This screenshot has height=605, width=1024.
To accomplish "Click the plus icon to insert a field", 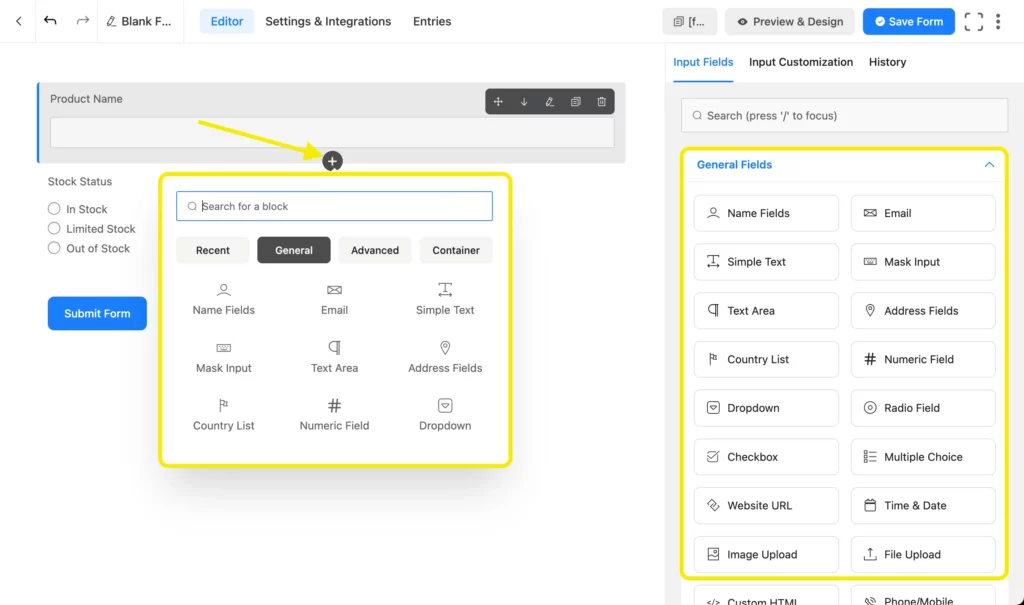I will coord(333,161).
